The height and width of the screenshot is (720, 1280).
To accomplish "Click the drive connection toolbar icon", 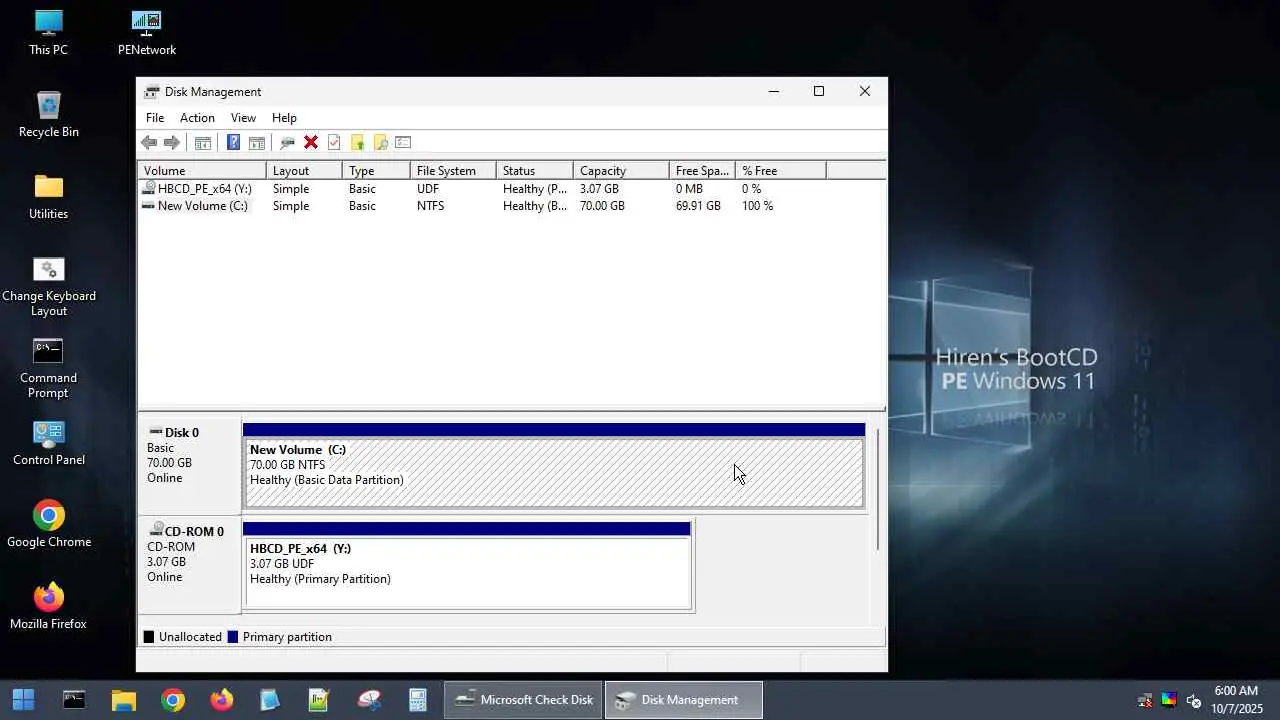I will tap(287, 143).
